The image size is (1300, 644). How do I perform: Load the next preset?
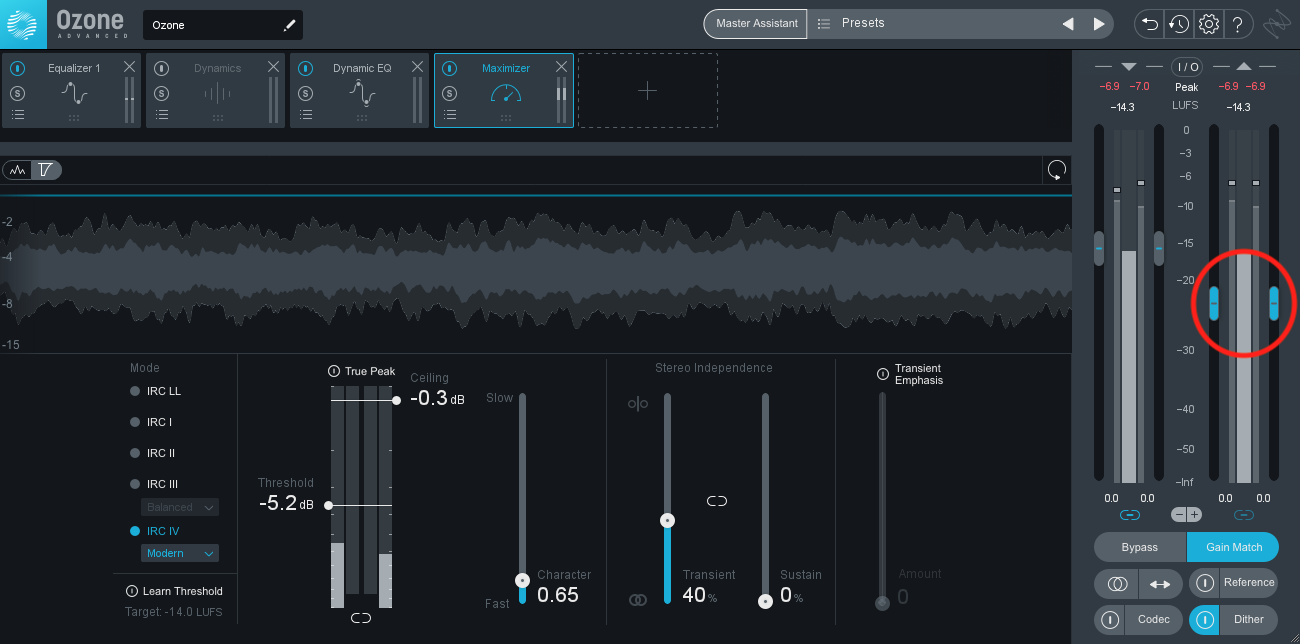click(1099, 24)
